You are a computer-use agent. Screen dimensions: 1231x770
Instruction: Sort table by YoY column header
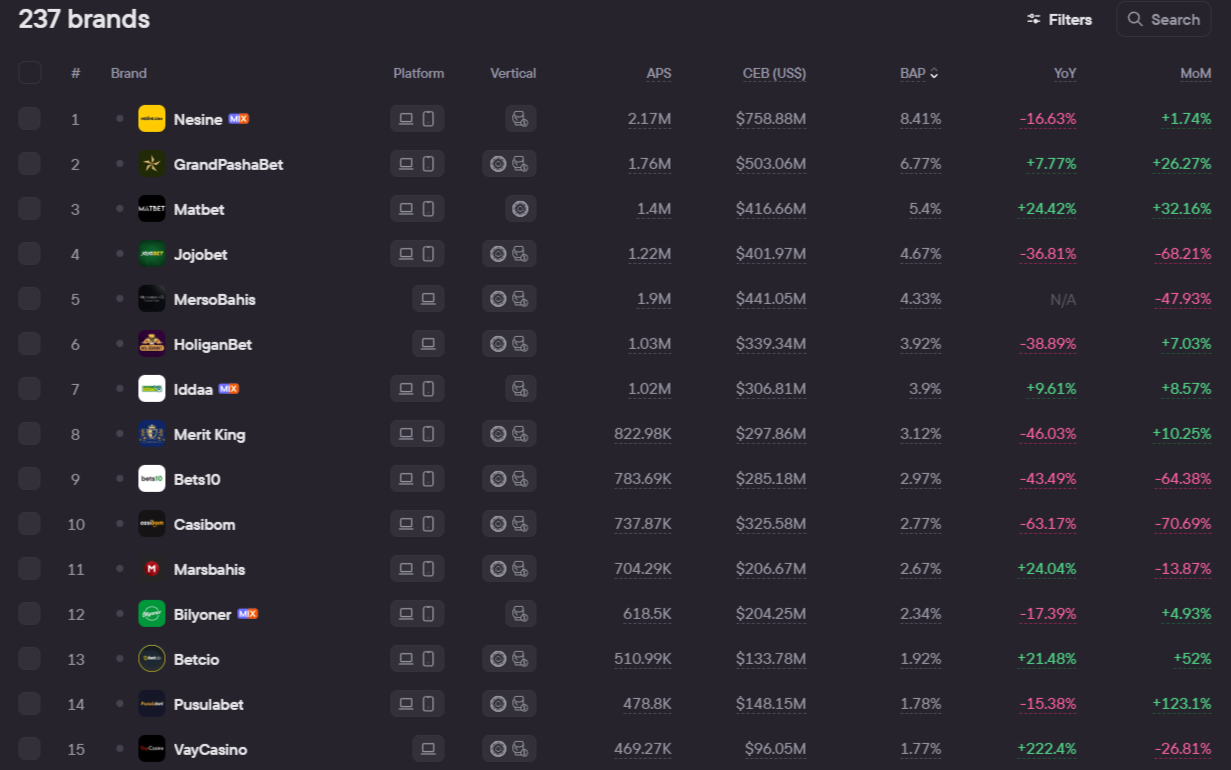(x=1065, y=73)
